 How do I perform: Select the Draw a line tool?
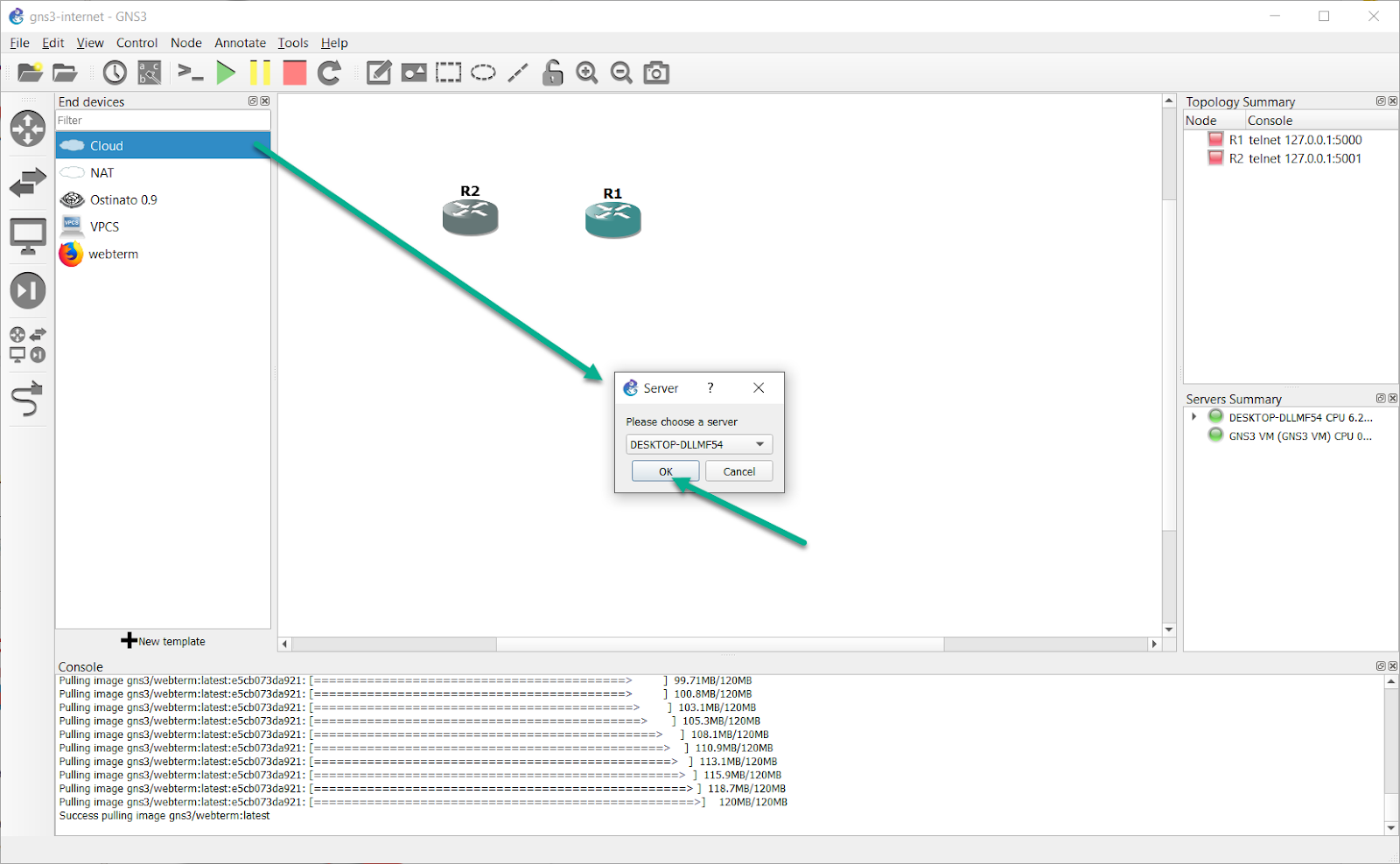click(x=518, y=73)
